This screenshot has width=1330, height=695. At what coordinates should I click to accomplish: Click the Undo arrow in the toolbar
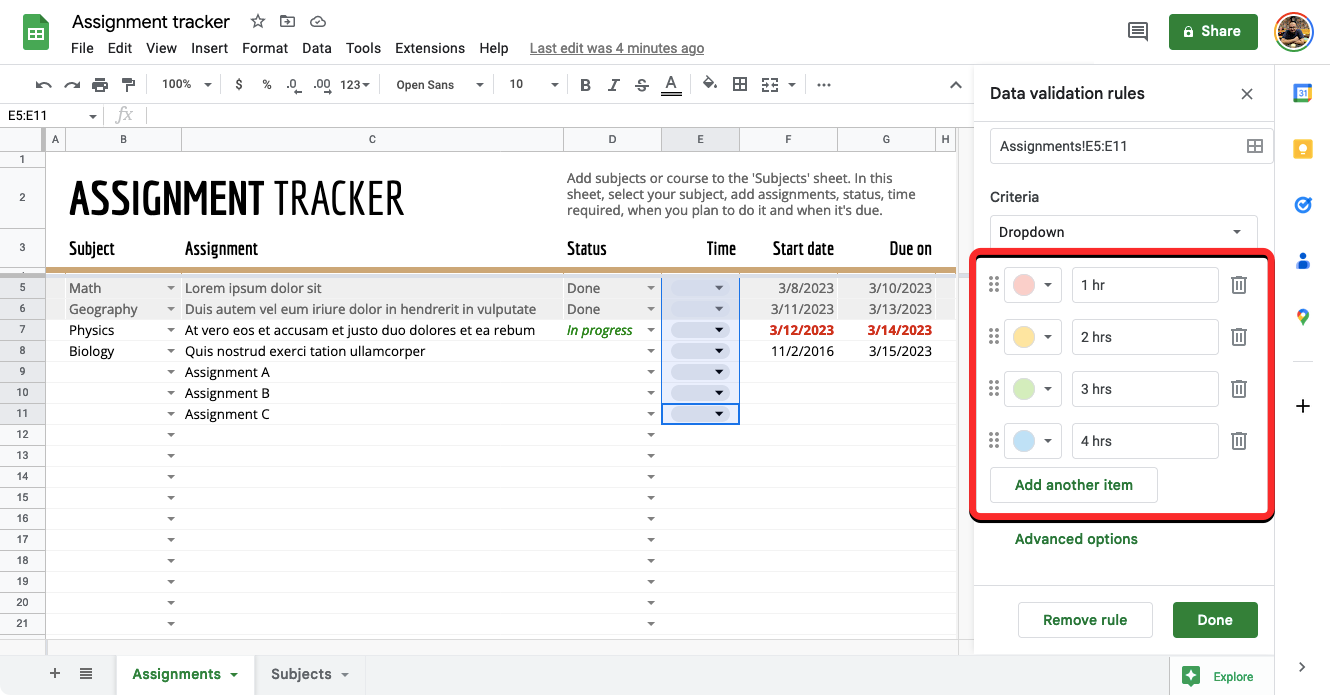click(x=43, y=85)
